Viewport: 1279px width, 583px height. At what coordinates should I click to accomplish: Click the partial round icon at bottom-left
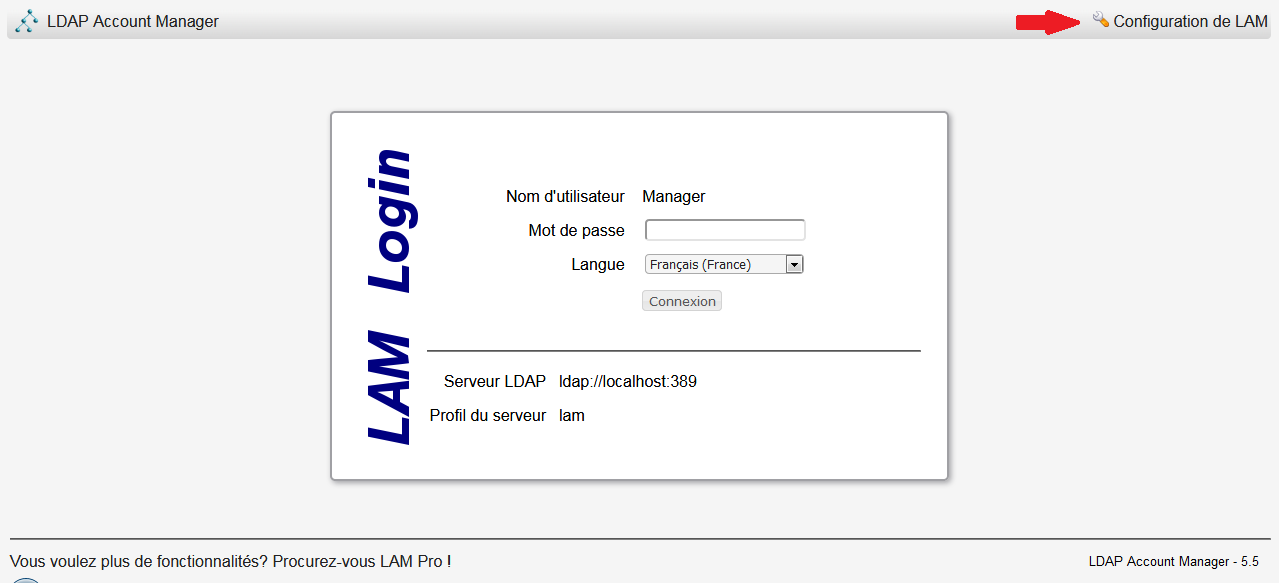pos(25,579)
